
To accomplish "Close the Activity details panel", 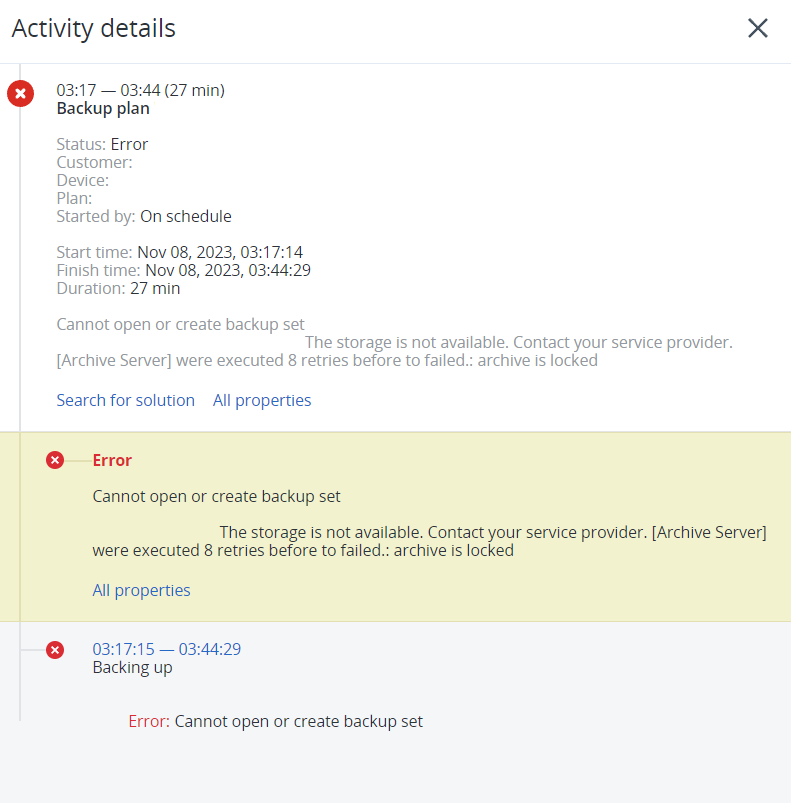I will point(757,28).
